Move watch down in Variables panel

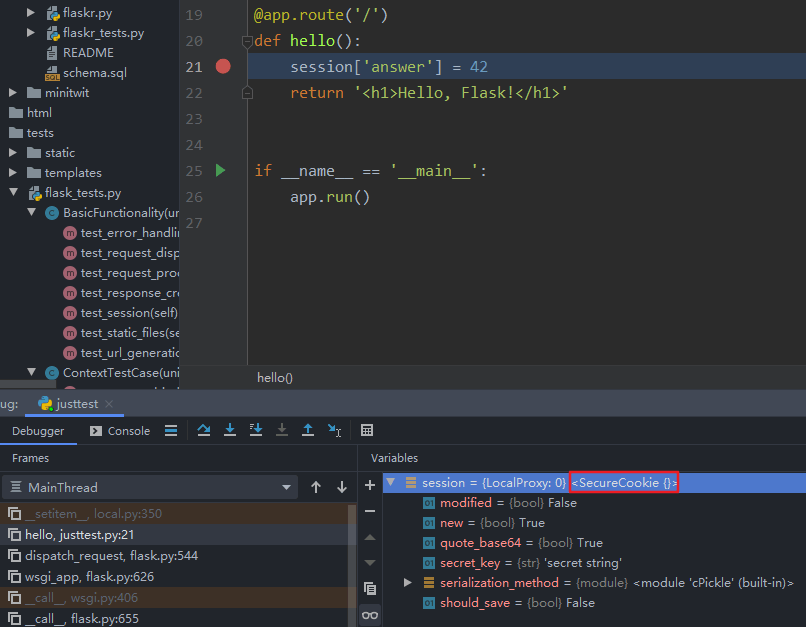370,562
